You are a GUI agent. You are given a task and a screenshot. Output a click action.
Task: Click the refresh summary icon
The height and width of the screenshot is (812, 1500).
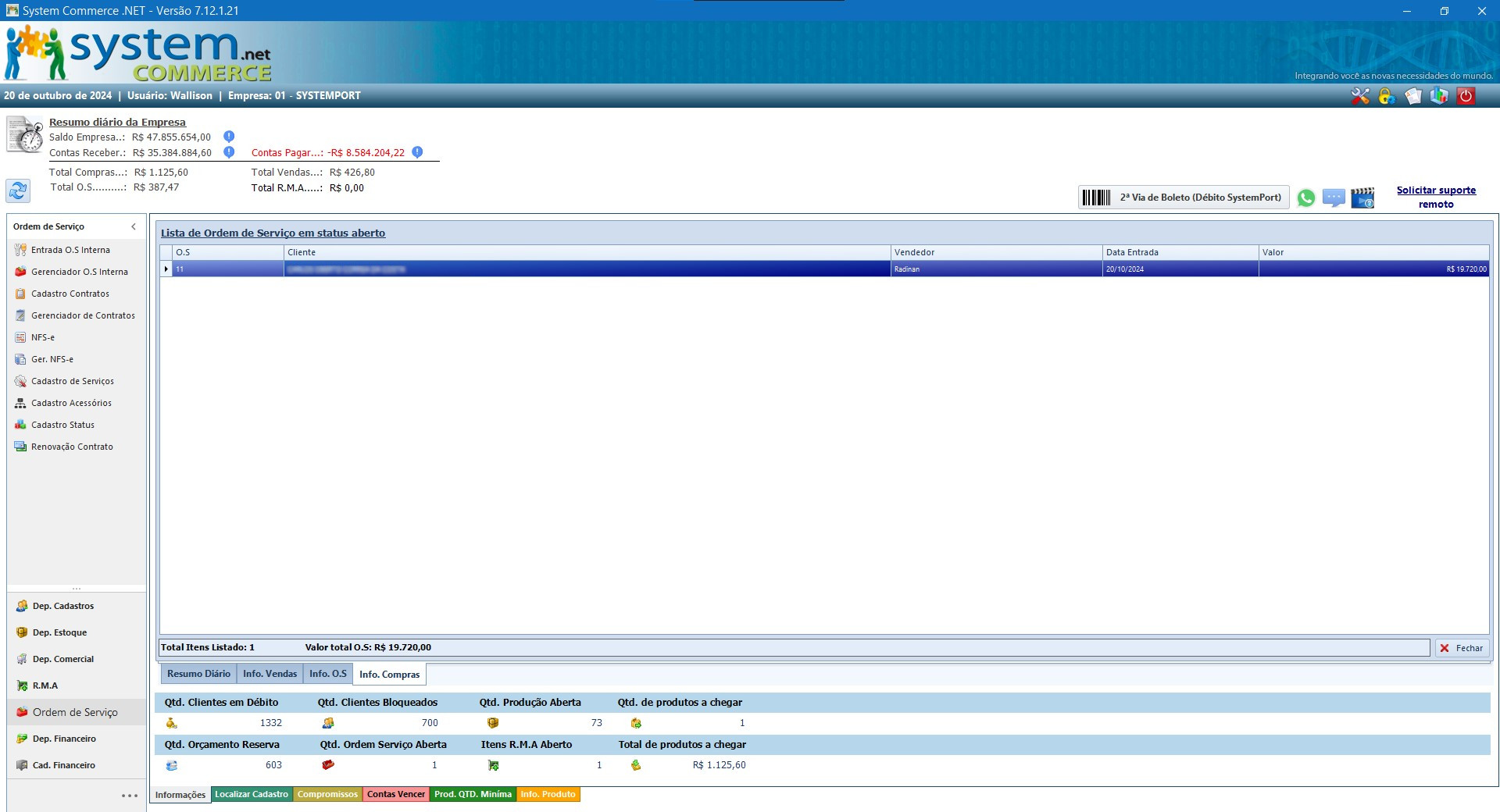point(18,191)
